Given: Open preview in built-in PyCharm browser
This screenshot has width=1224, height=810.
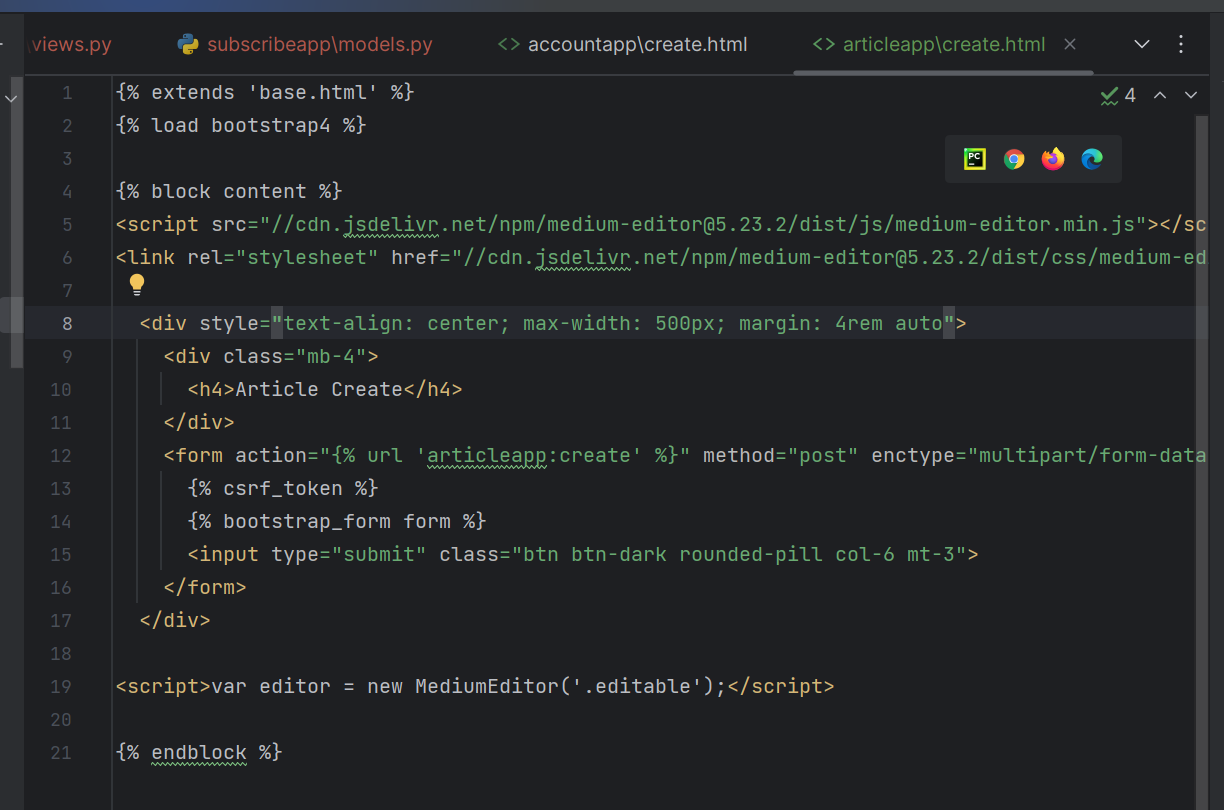Looking at the screenshot, I should pos(974,159).
